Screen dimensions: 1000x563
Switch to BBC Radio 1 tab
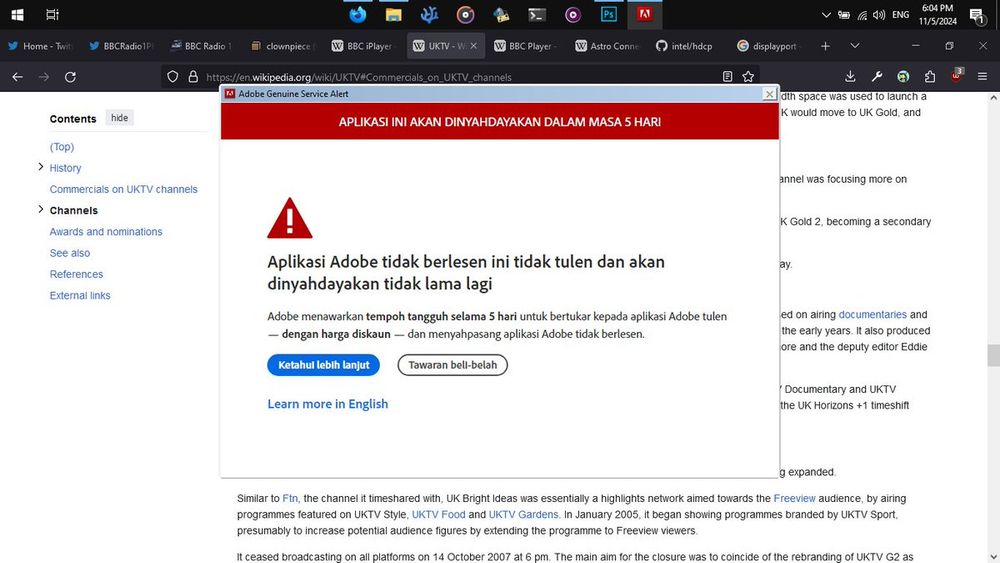[202, 46]
